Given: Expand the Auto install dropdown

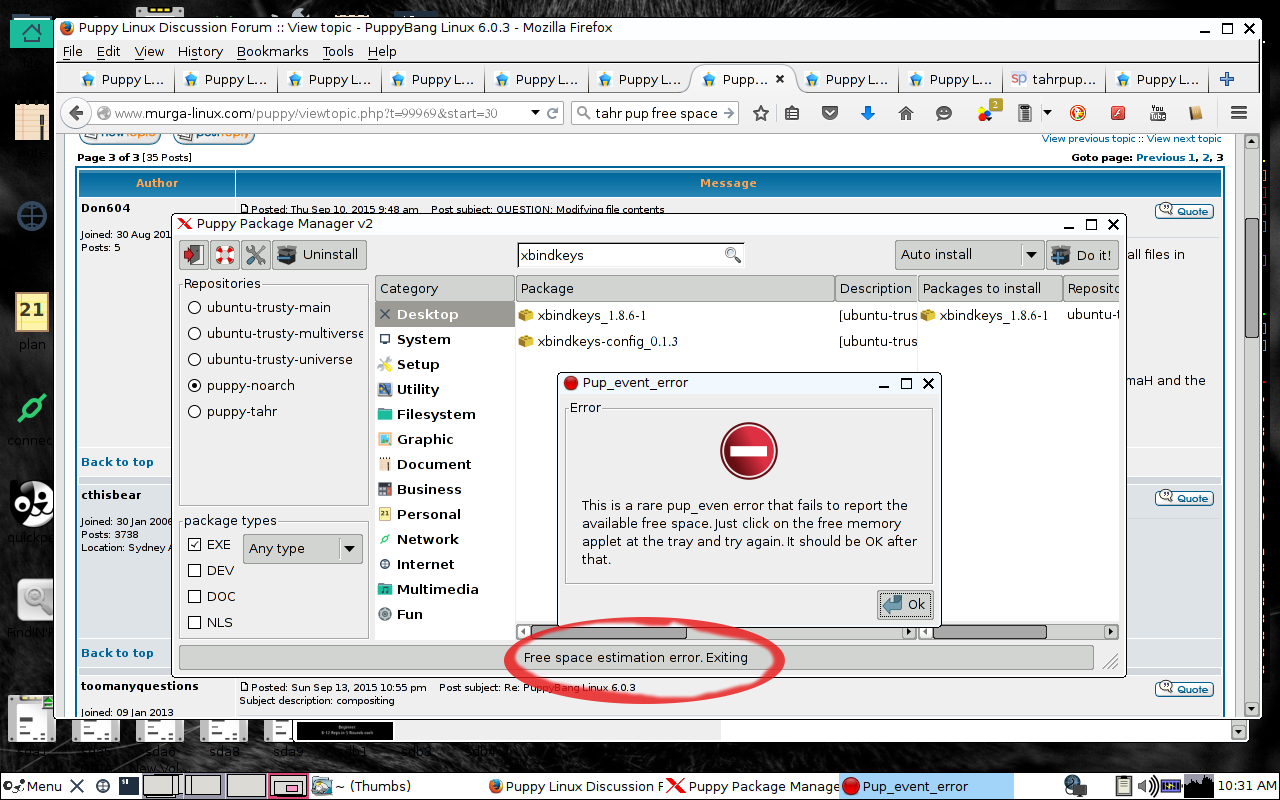Looking at the screenshot, I should [x=969, y=255].
